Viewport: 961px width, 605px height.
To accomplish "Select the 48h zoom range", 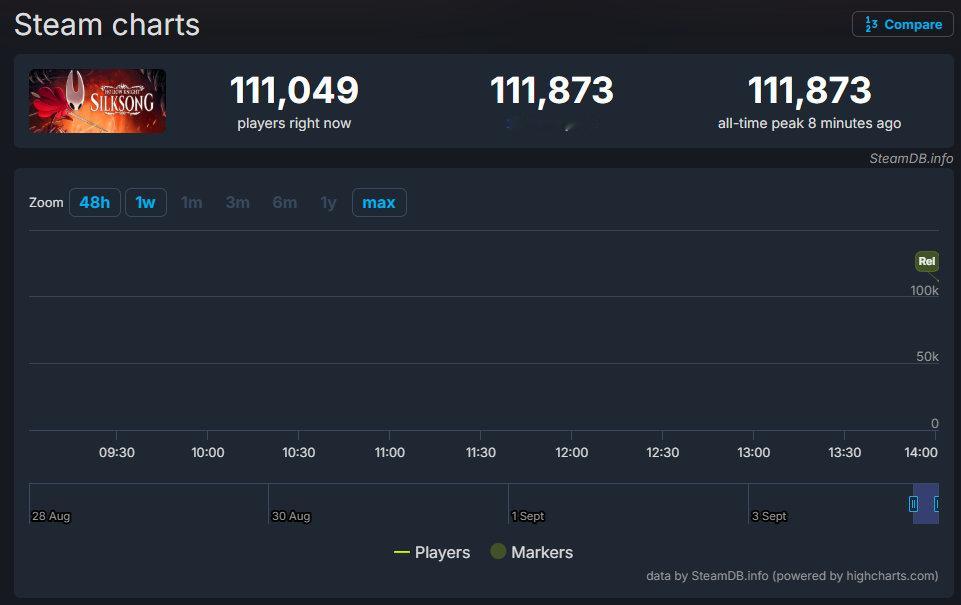I will pos(94,202).
